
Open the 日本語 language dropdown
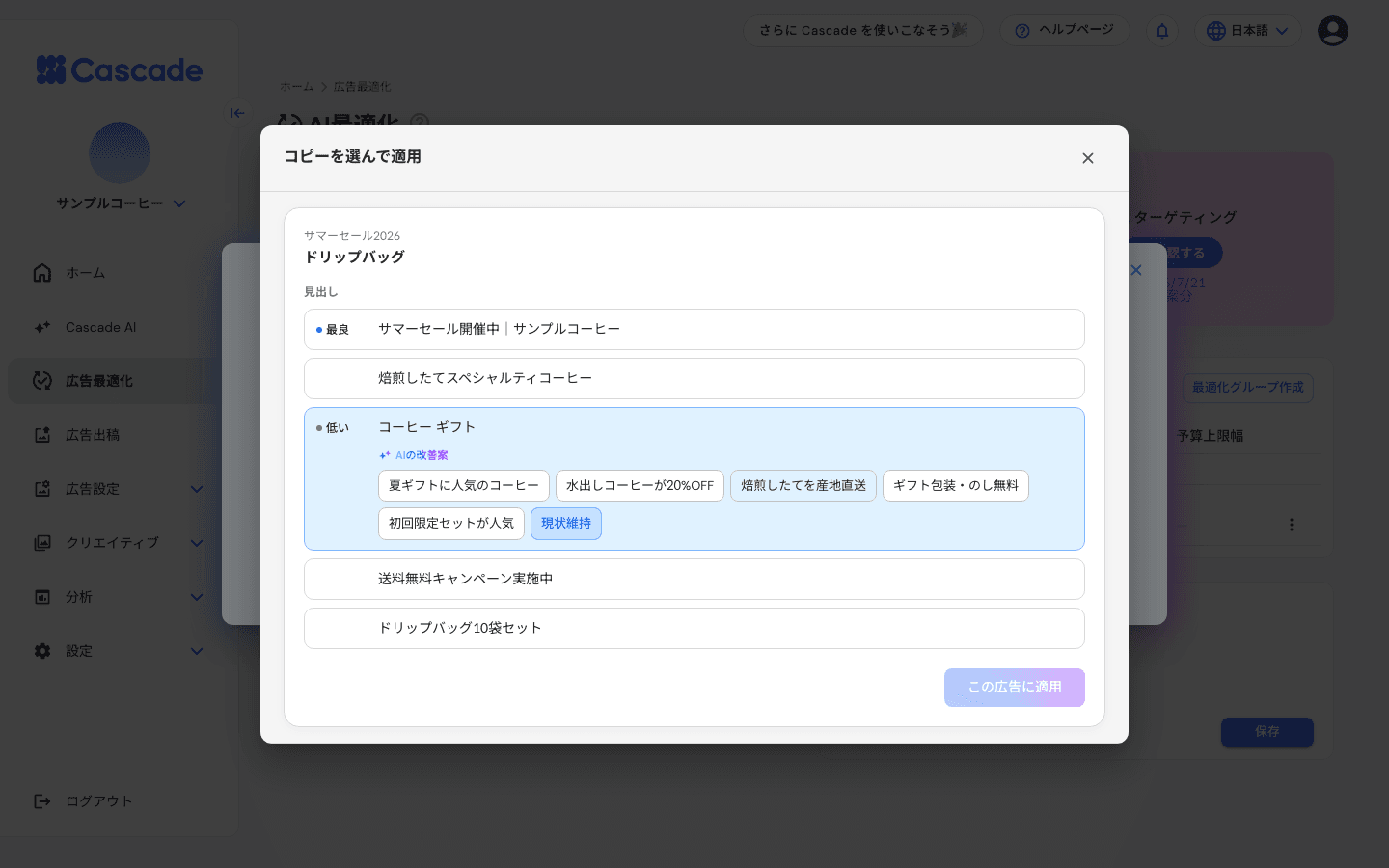1248,31
